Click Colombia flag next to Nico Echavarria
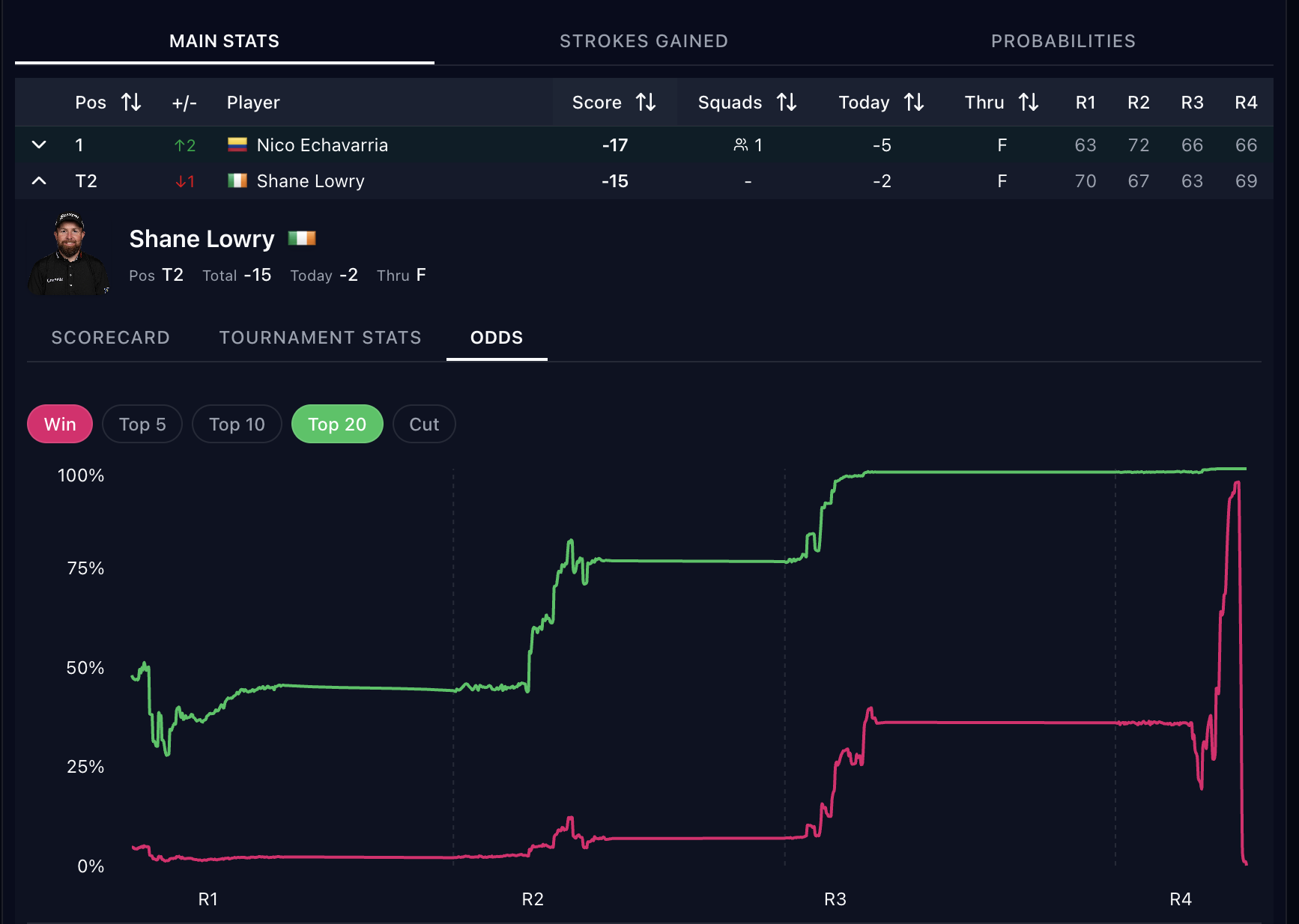The width and height of the screenshot is (1299, 924). tap(237, 145)
